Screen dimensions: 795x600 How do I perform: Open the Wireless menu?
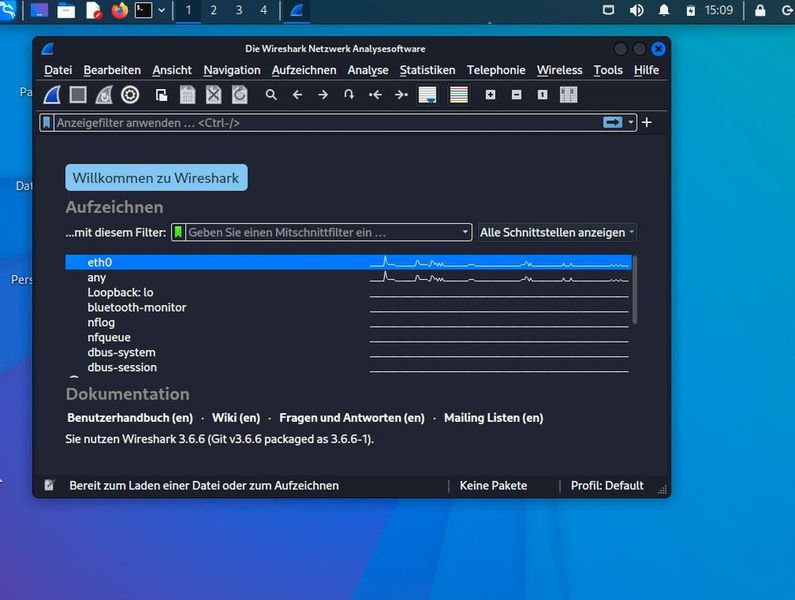pyautogui.click(x=559, y=70)
